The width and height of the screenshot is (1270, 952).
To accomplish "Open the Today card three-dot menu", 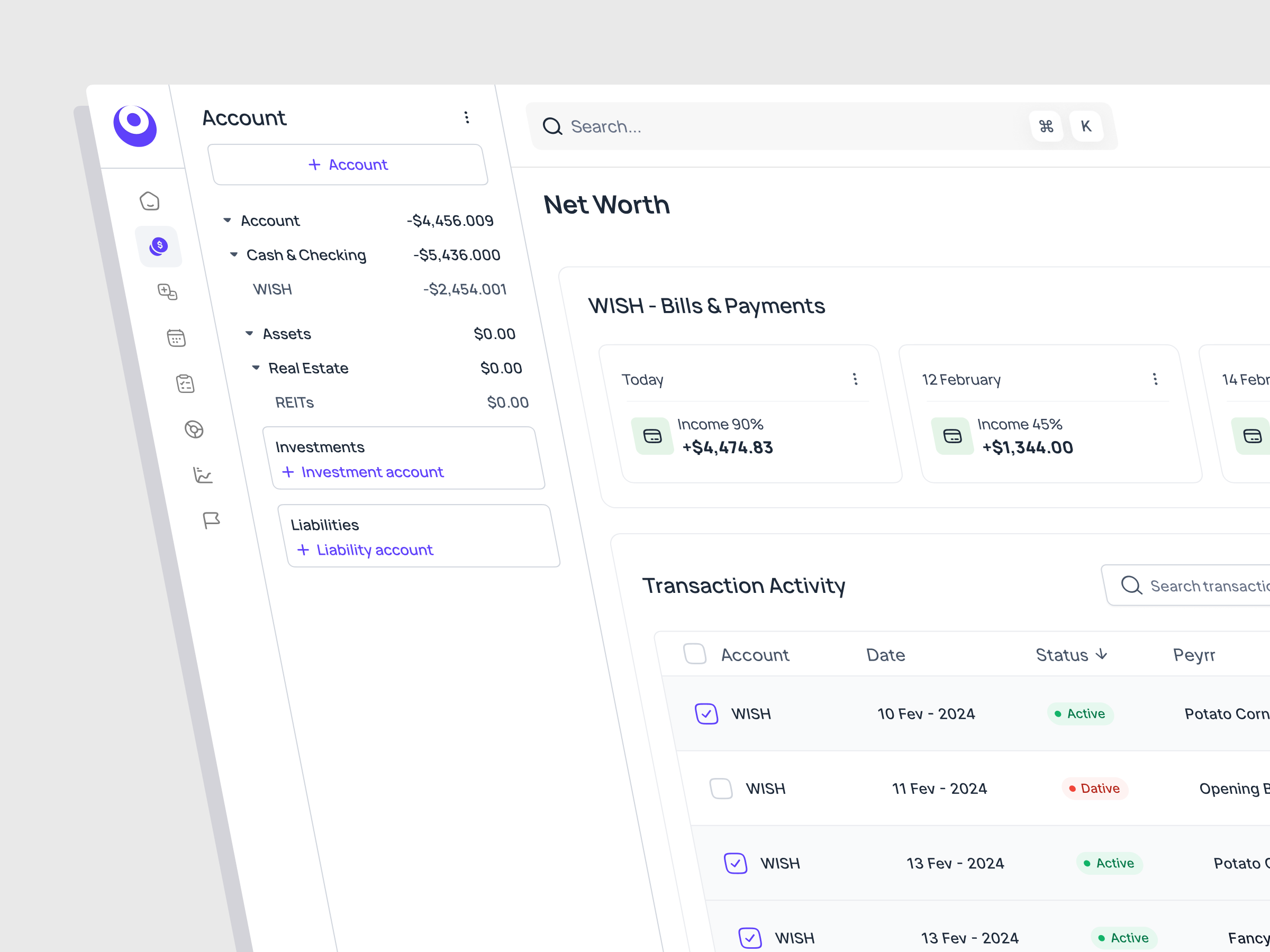I will 856,379.
